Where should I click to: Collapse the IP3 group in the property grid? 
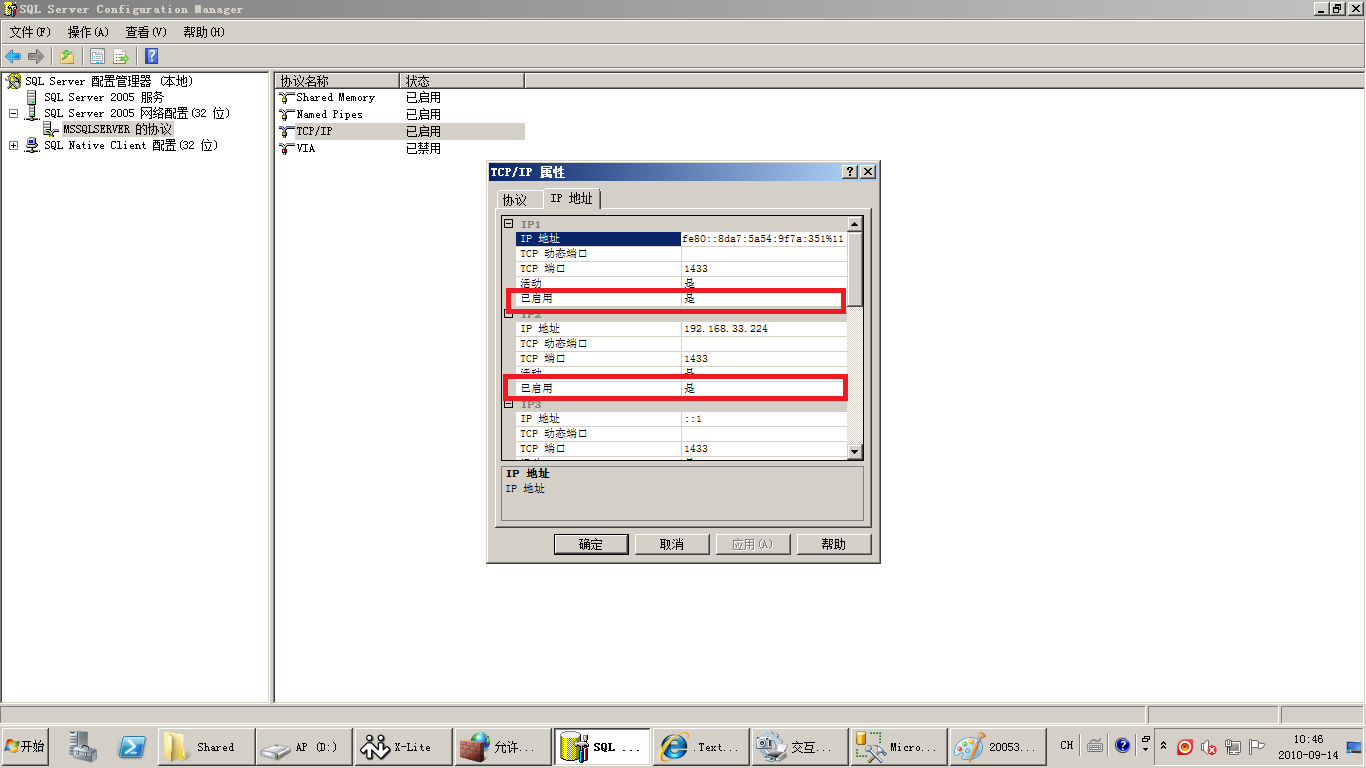coord(509,404)
